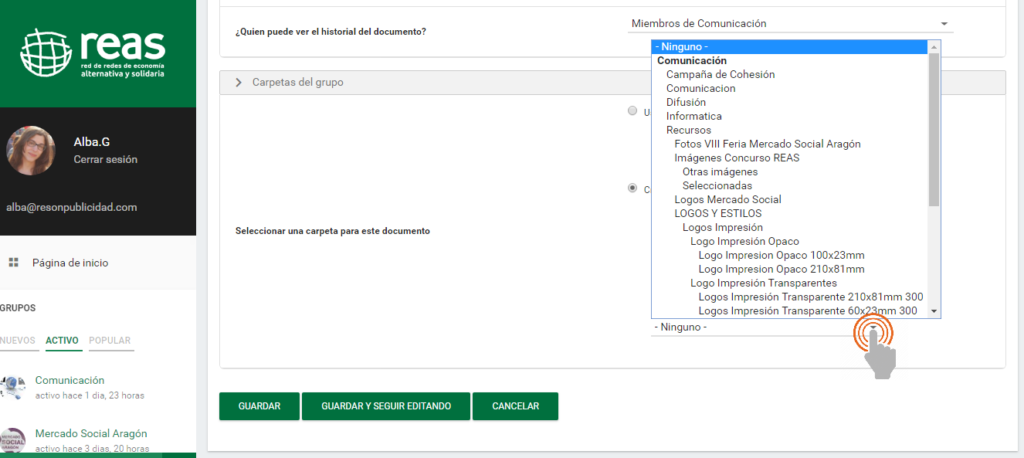Click the Guardar button
This screenshot has height=458, width=1024.
coord(259,406)
